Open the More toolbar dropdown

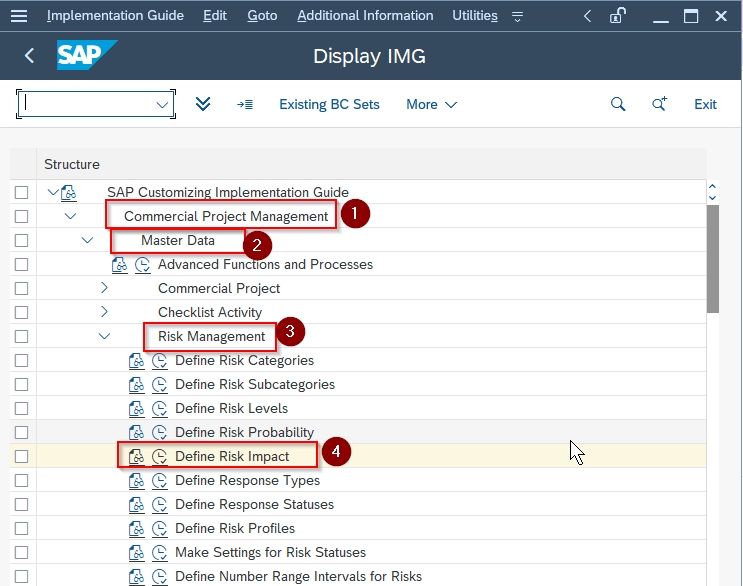coord(431,104)
